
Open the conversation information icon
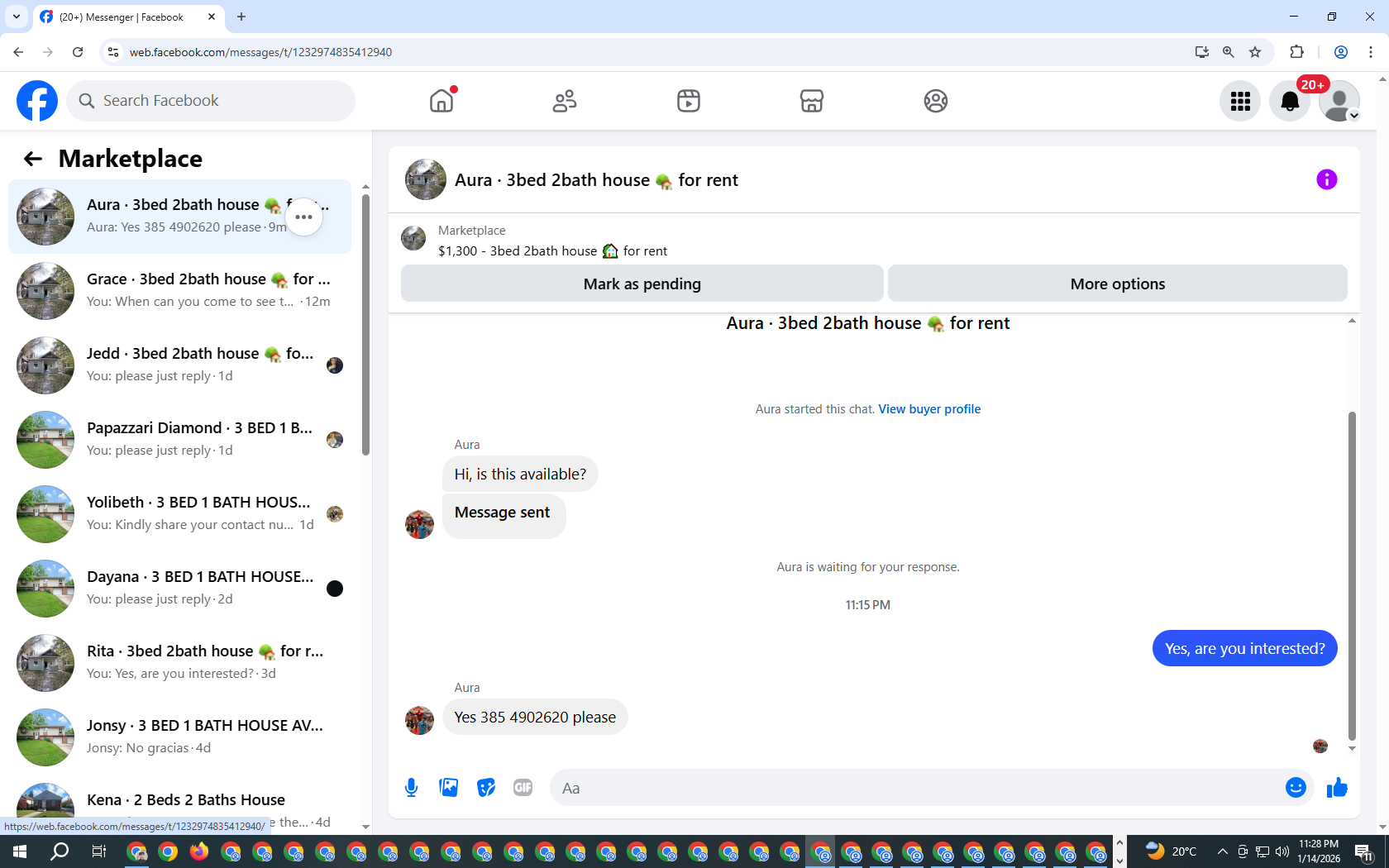click(1327, 179)
